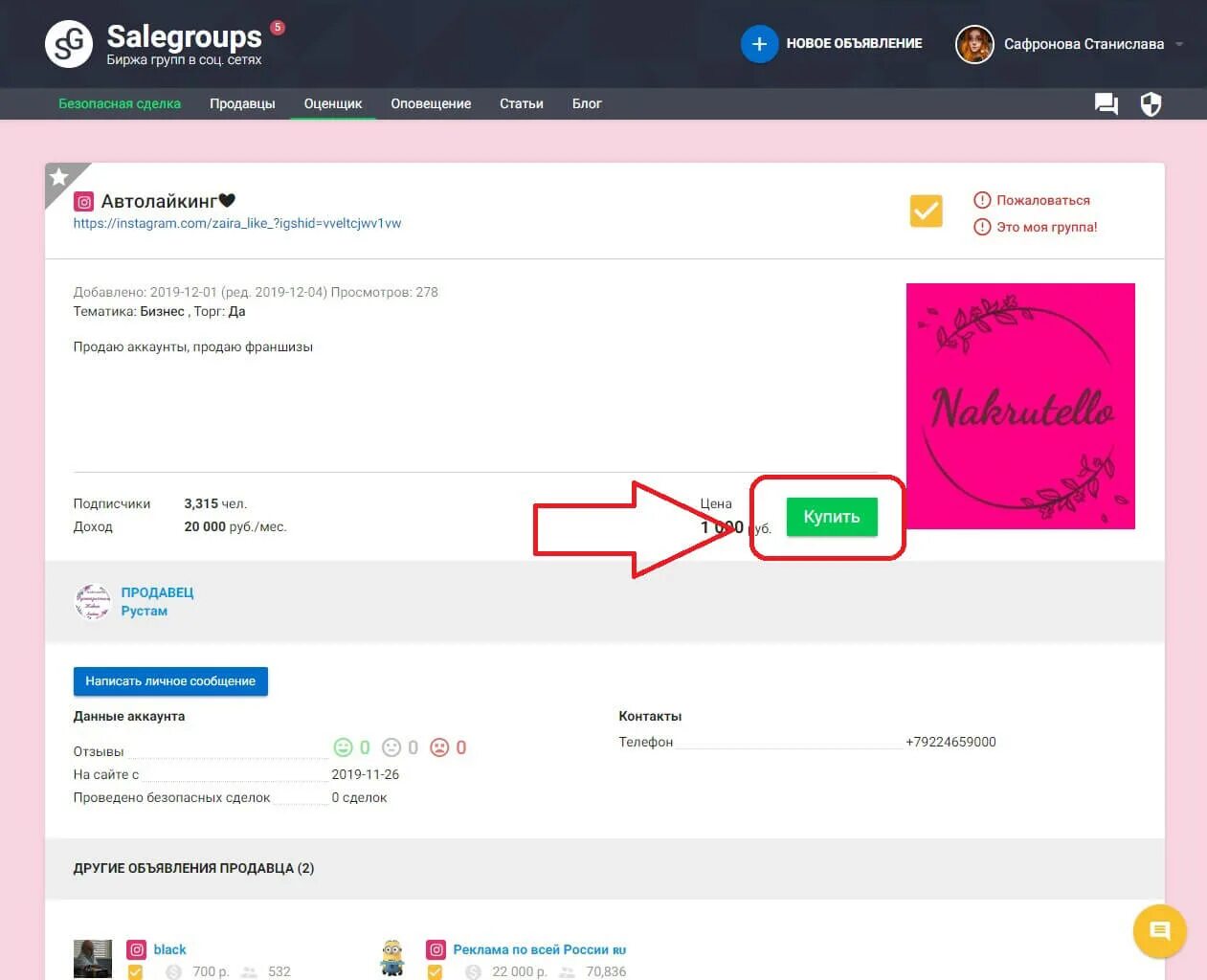Screen dimensions: 1207x980
Task: Click the star favorite corner icon
Action: coord(59,176)
